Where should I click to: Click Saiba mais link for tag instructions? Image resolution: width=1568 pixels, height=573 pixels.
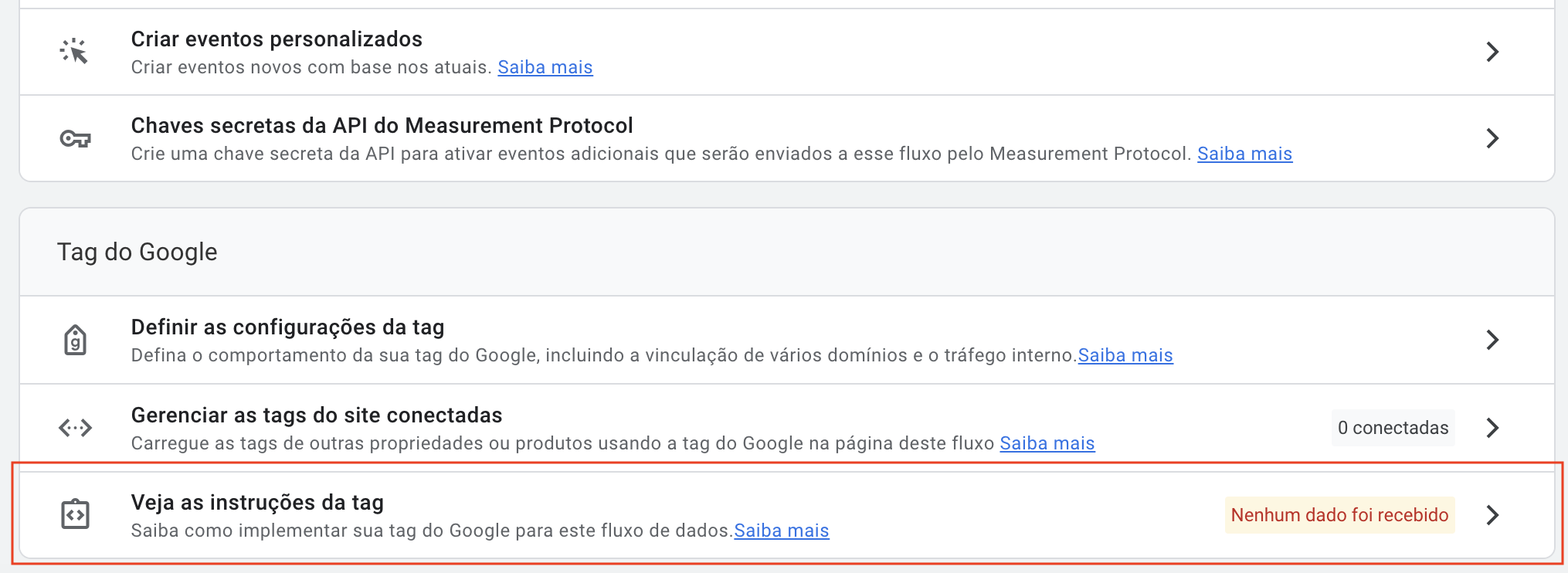pyautogui.click(x=781, y=531)
